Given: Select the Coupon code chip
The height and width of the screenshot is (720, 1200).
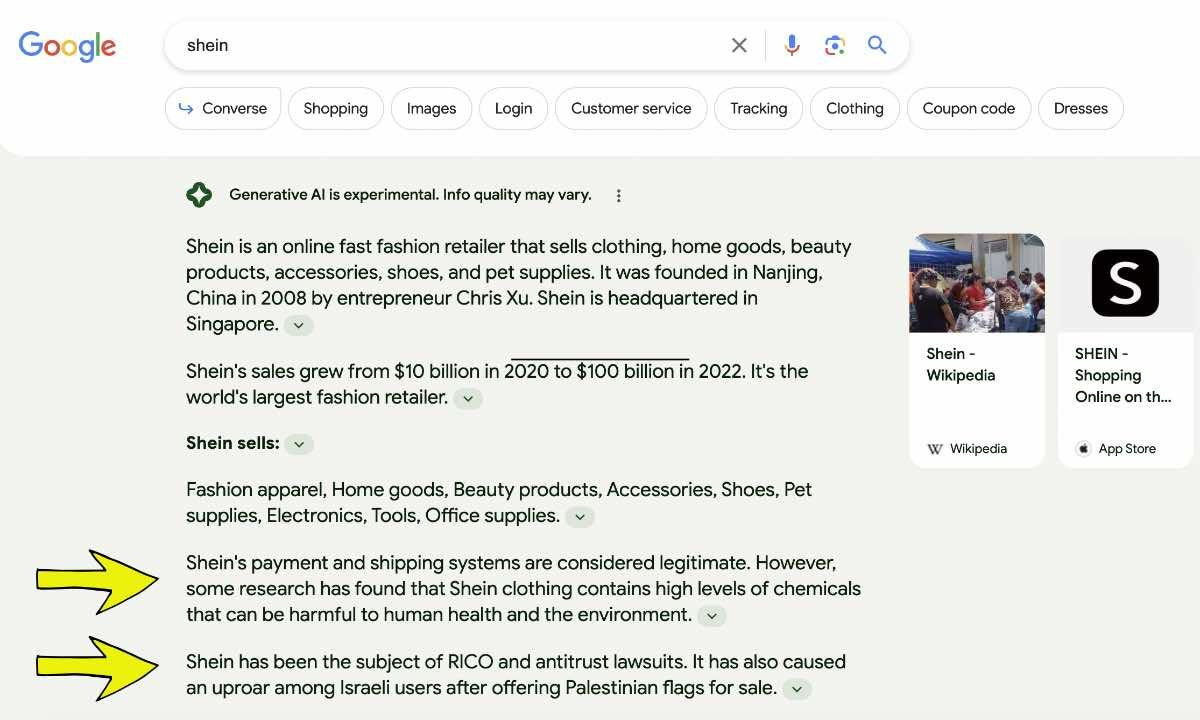Looking at the screenshot, I should pyautogui.click(x=969, y=109).
